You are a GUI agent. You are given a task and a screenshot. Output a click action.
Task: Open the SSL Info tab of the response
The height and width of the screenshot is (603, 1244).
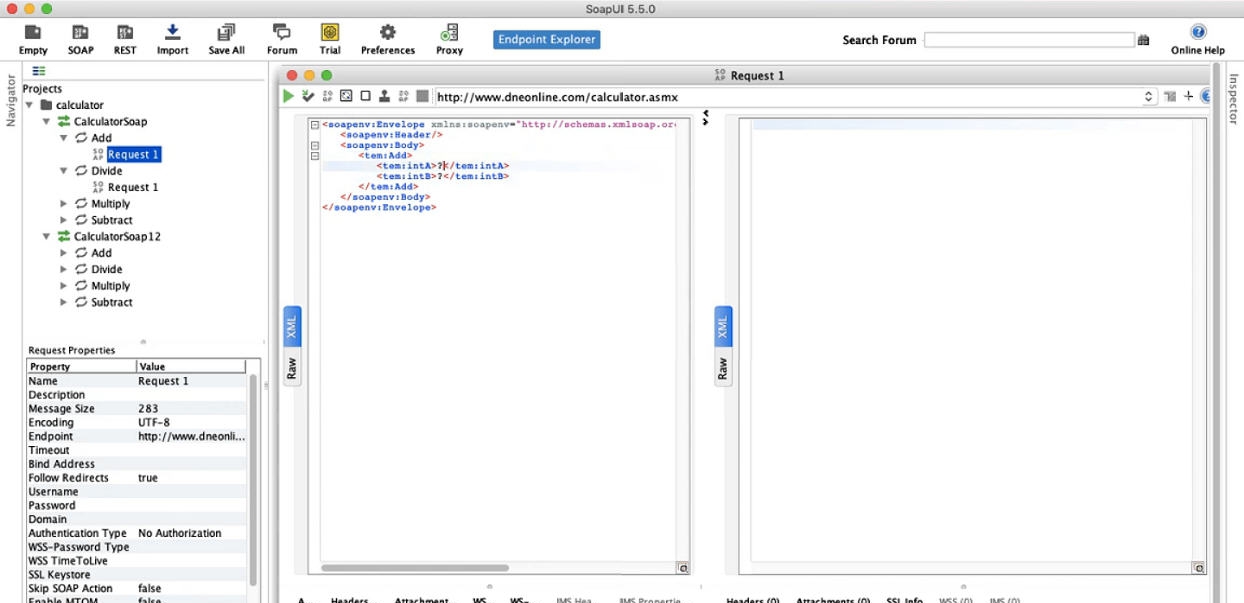(904, 599)
